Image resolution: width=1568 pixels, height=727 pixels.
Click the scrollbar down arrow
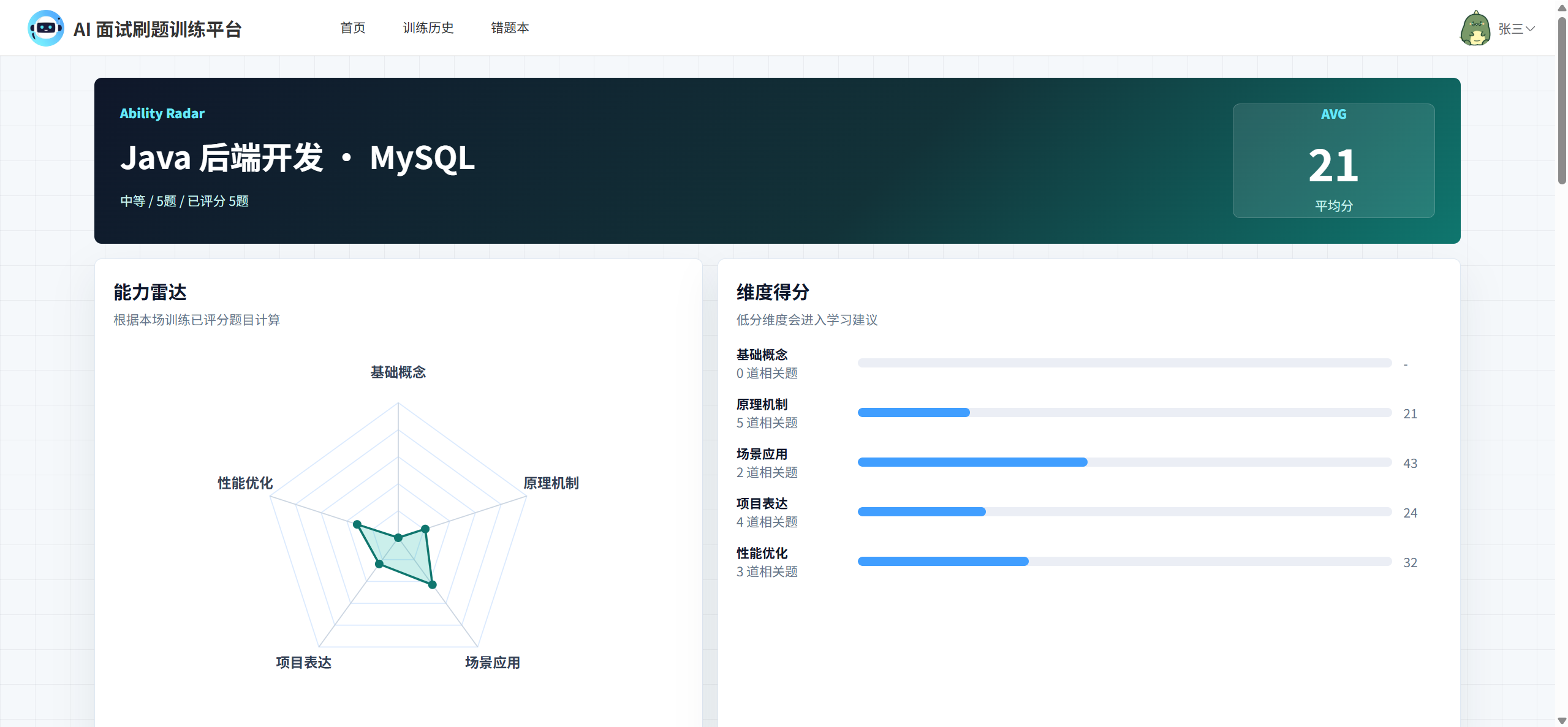[1562, 721]
